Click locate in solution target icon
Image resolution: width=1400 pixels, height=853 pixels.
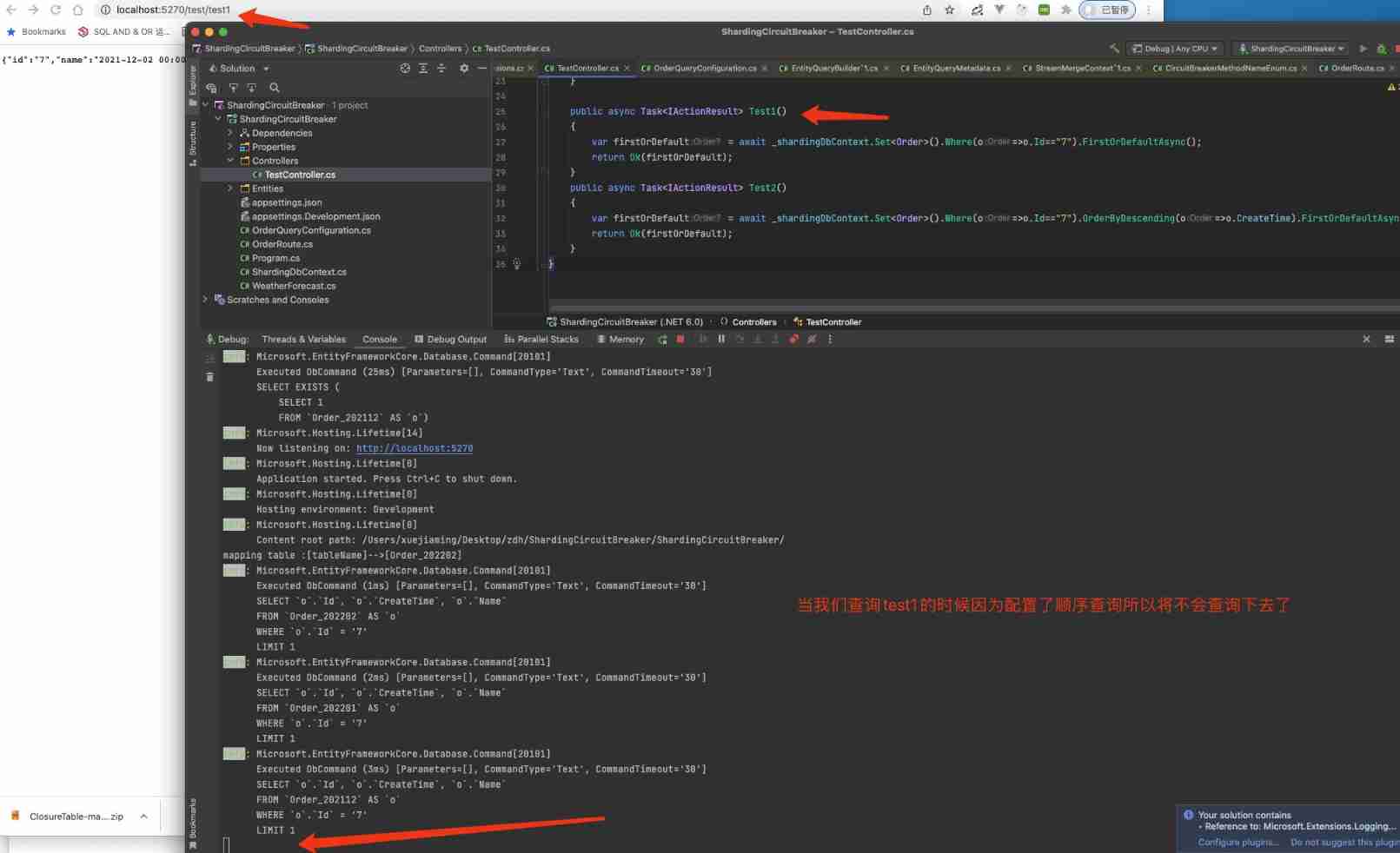(405, 69)
